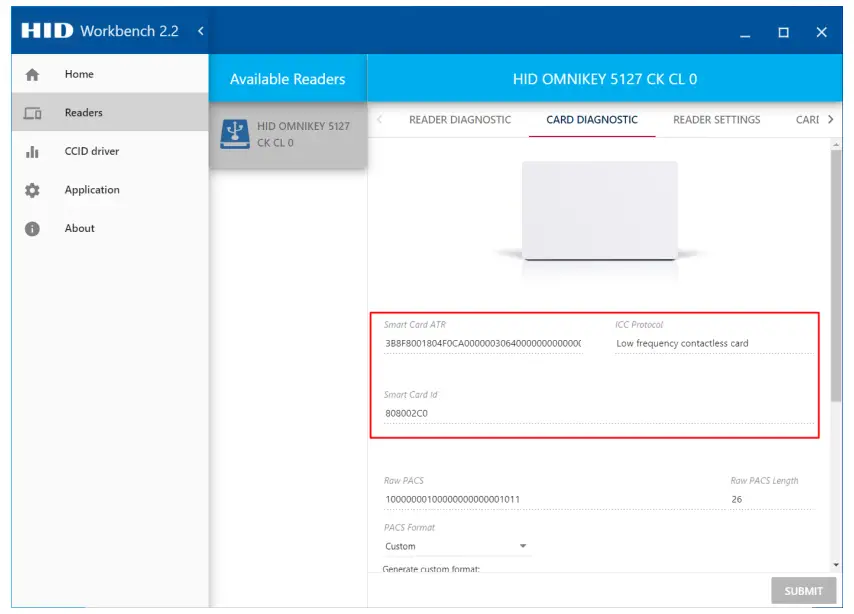The image size is (854, 614).
Task: Open the Reader Settings tab
Action: pyautogui.click(x=716, y=120)
